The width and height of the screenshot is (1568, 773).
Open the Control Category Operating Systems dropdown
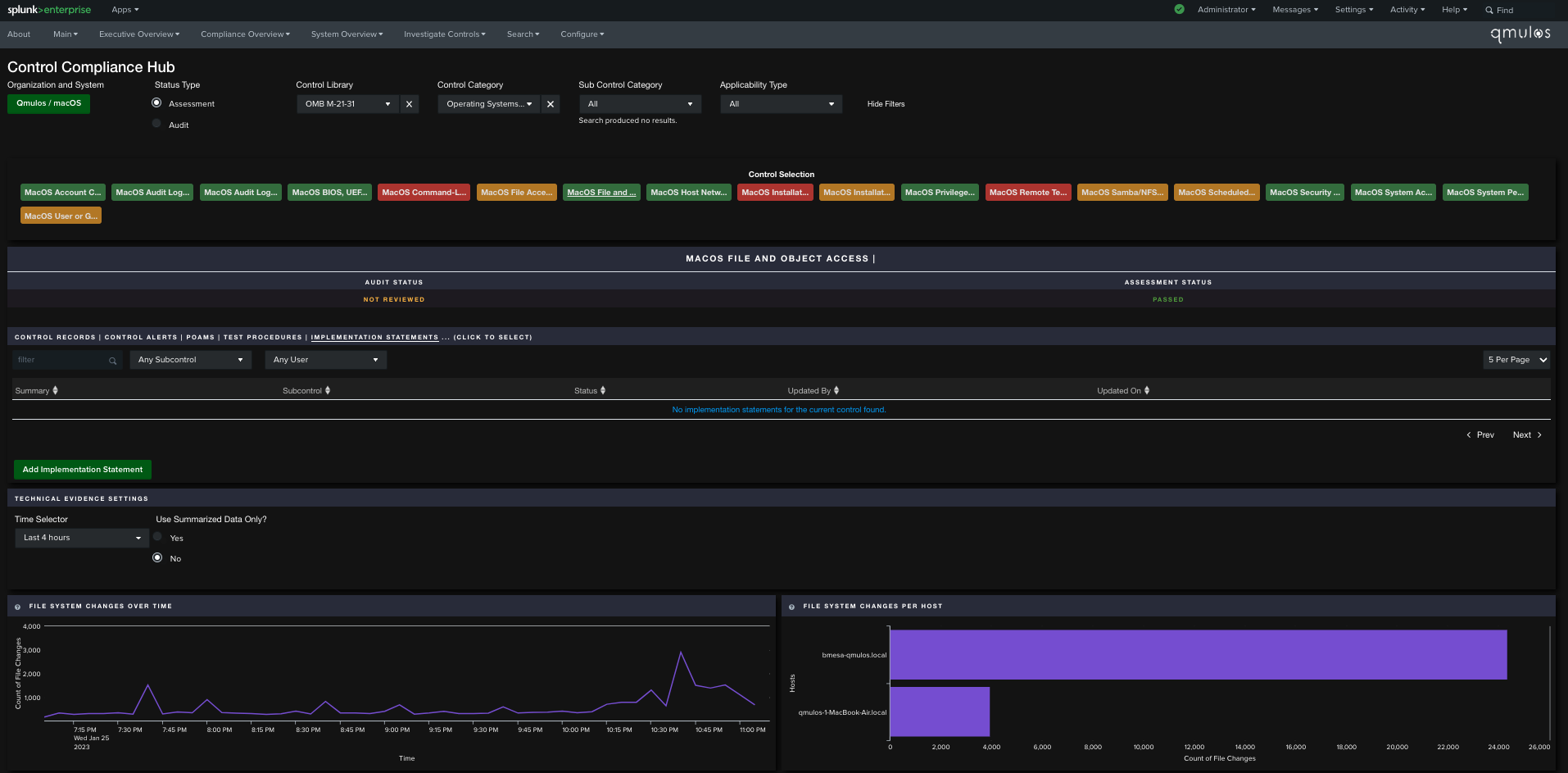pos(489,104)
